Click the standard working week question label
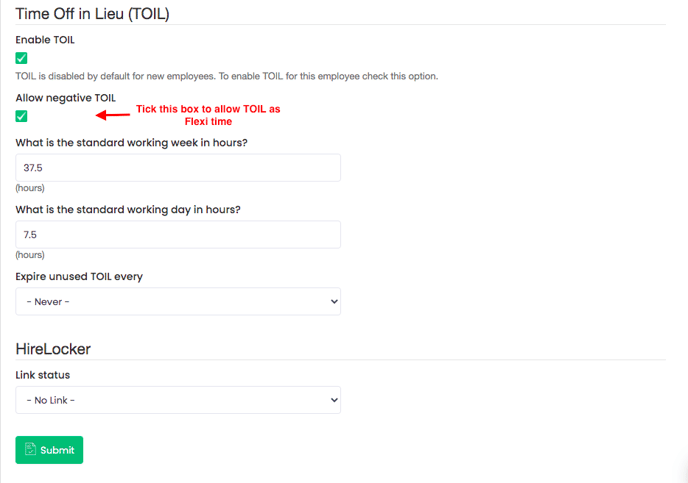This screenshot has width=688, height=483. [x=131, y=142]
